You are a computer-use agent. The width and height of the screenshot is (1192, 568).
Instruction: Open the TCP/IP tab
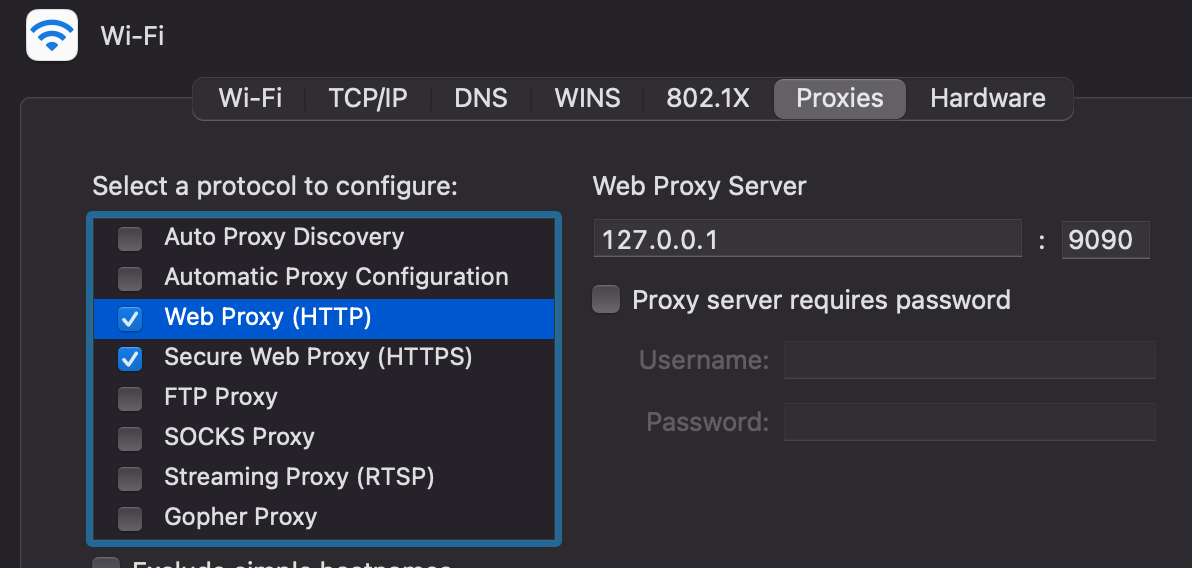[x=368, y=99]
